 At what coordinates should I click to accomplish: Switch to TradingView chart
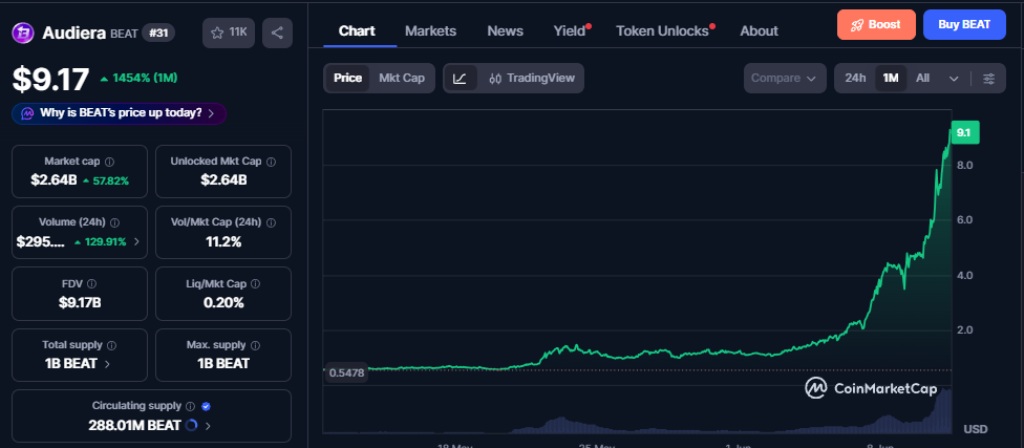coord(532,78)
